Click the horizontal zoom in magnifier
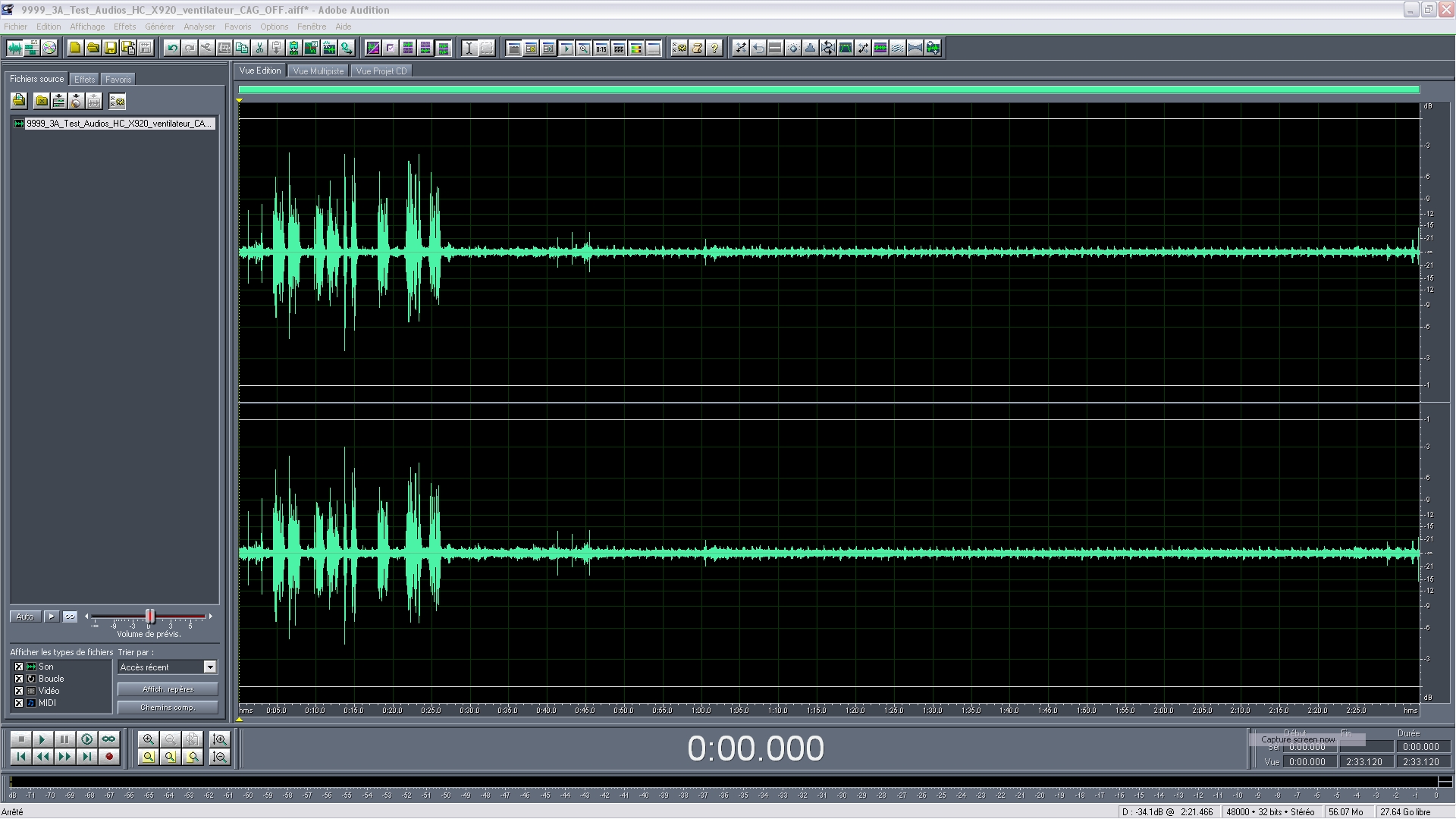Viewport: 1456px width, 819px height. tap(149, 739)
